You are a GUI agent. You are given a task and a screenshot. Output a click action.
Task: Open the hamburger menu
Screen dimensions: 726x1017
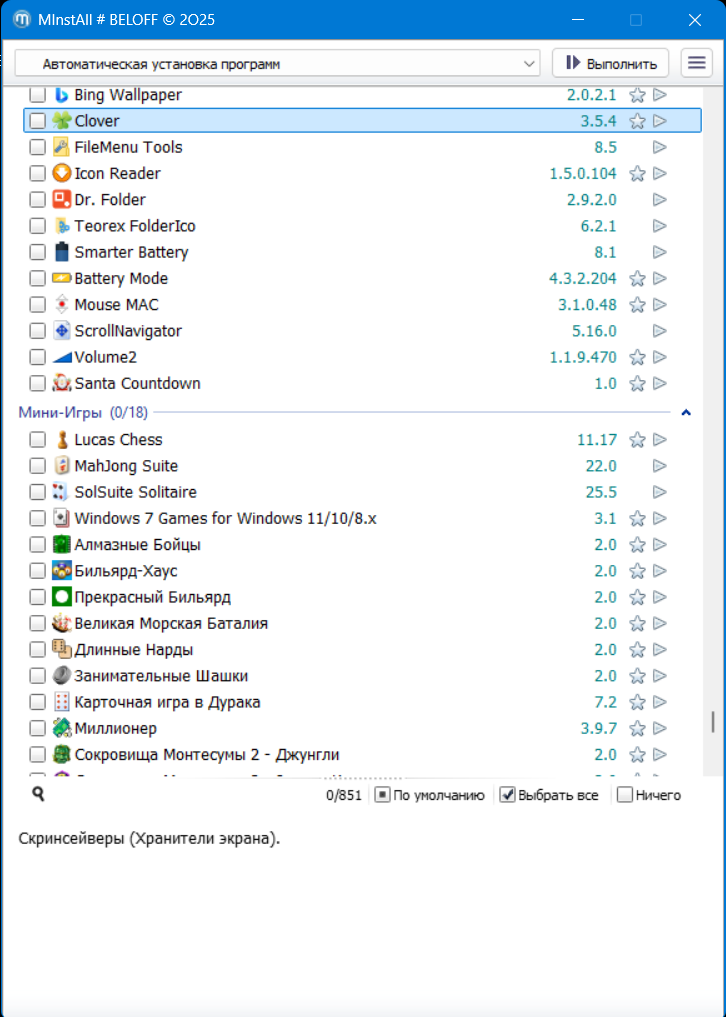[x=697, y=63]
